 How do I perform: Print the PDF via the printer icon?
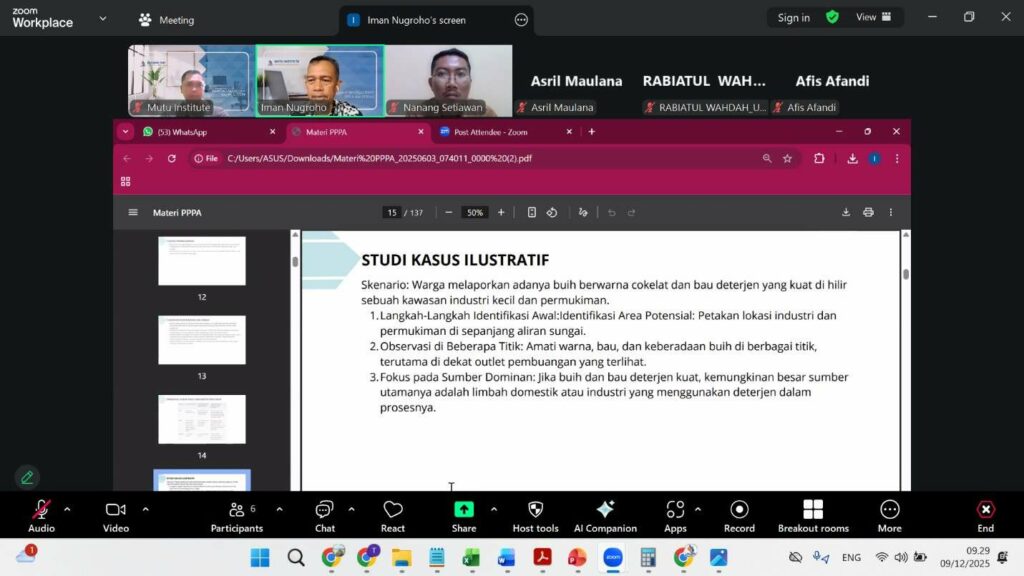click(x=868, y=212)
